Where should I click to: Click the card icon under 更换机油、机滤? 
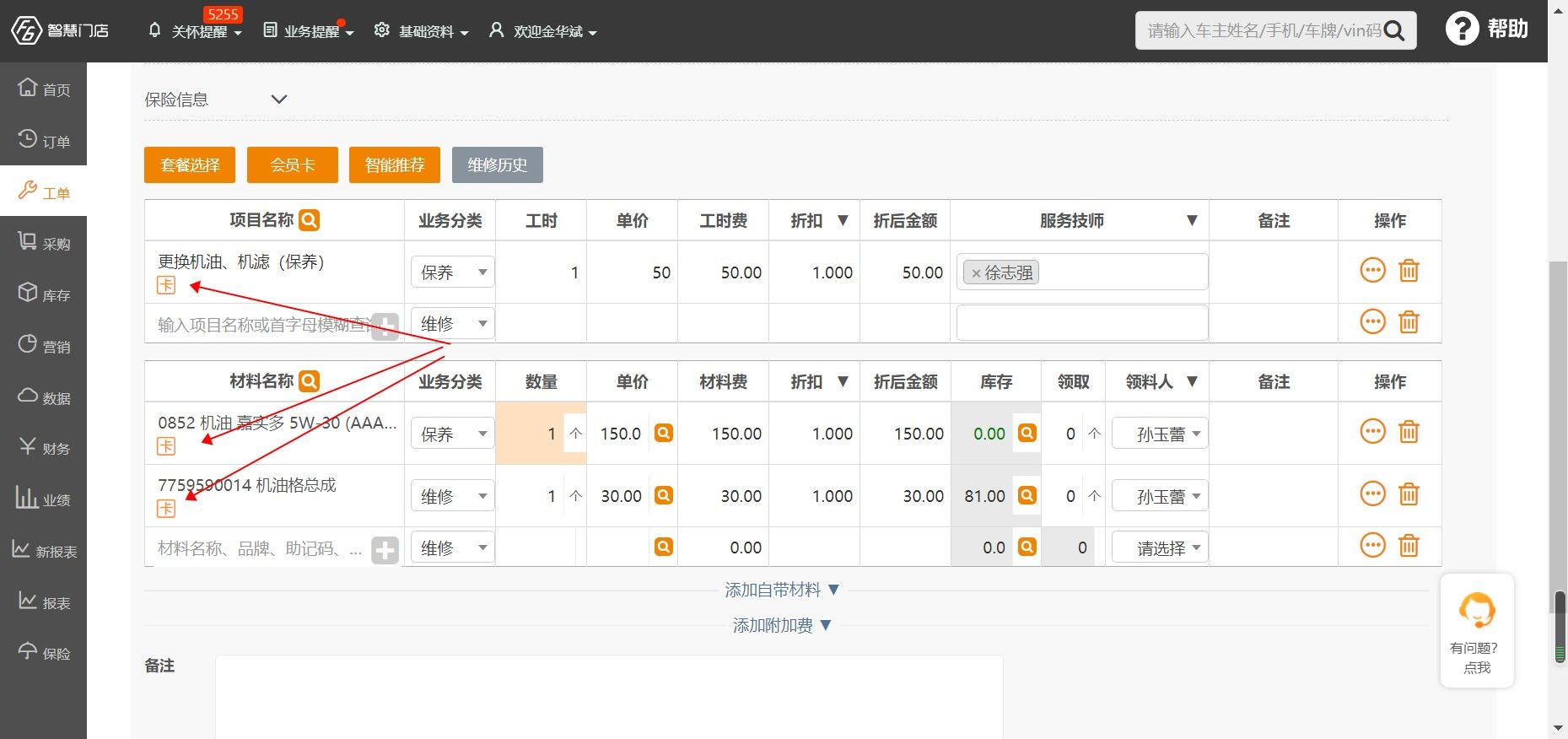tap(166, 285)
